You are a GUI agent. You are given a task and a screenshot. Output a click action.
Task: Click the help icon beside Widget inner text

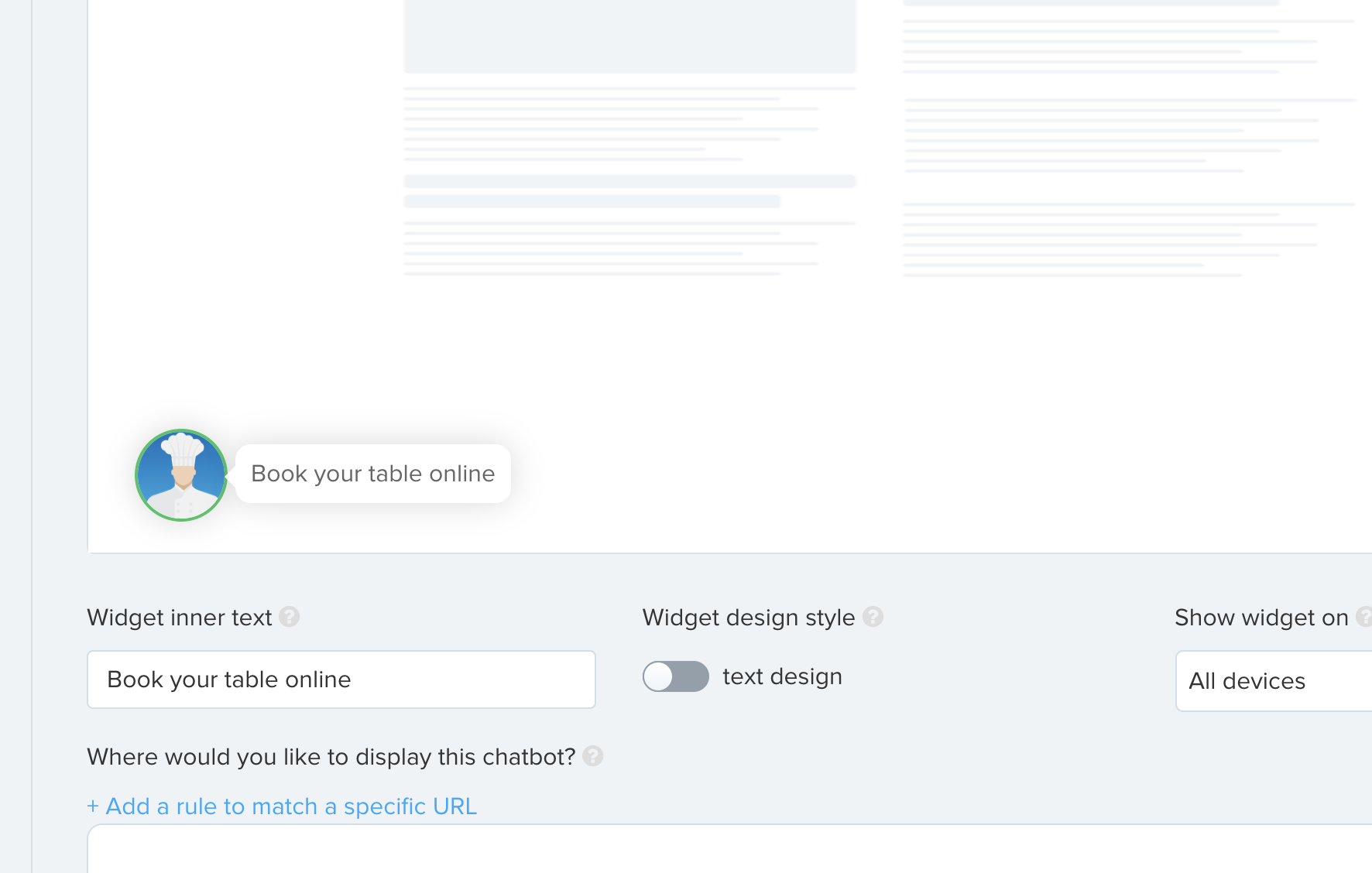point(290,617)
